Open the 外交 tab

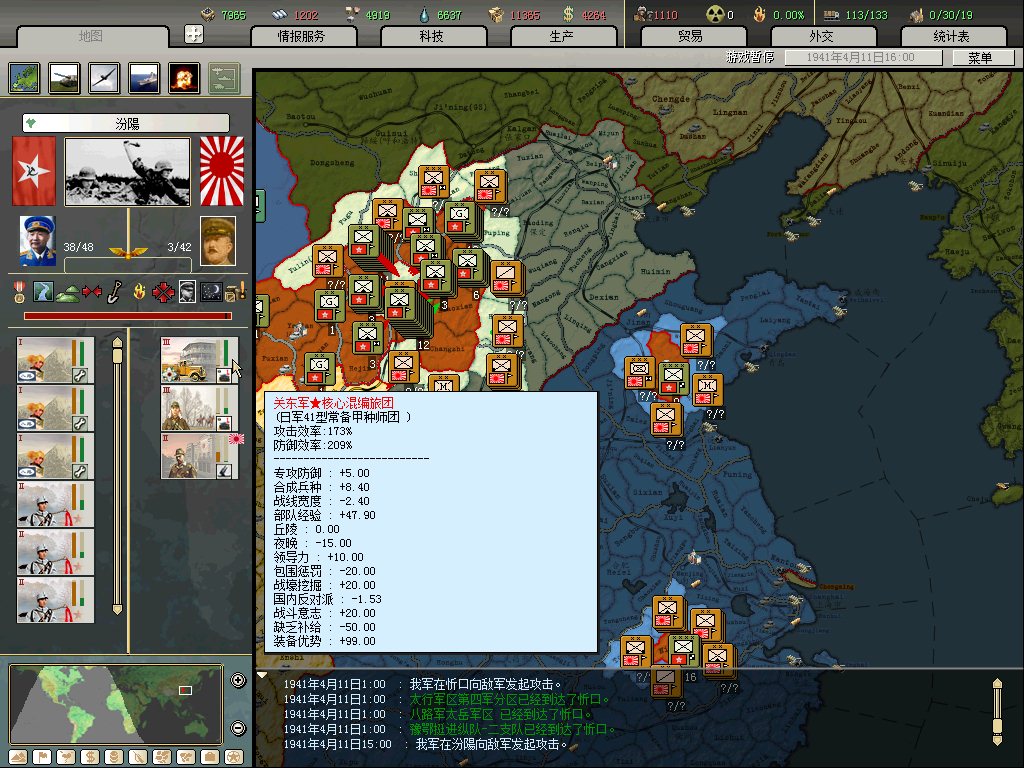click(820, 36)
